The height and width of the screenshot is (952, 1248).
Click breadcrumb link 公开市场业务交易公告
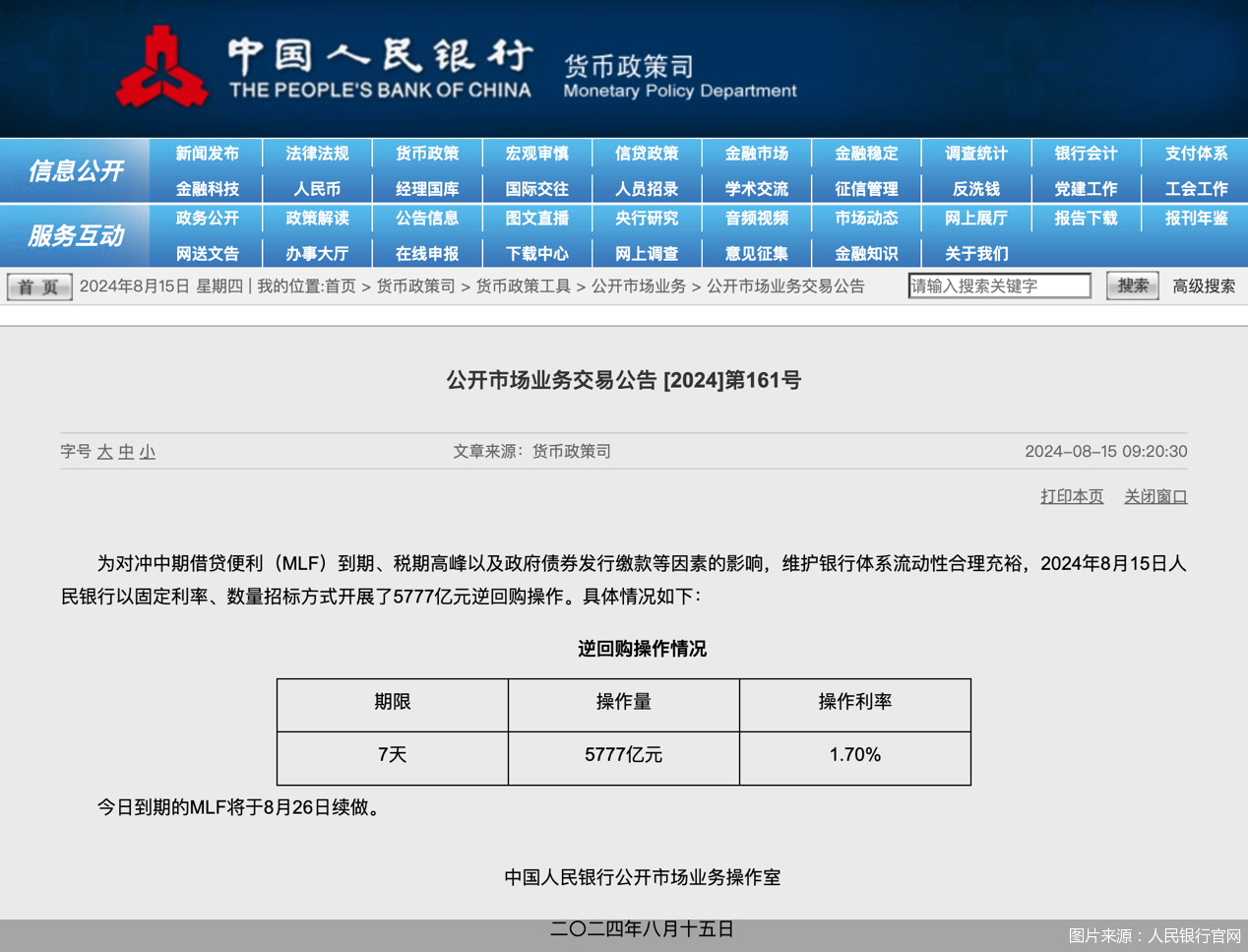(785, 286)
